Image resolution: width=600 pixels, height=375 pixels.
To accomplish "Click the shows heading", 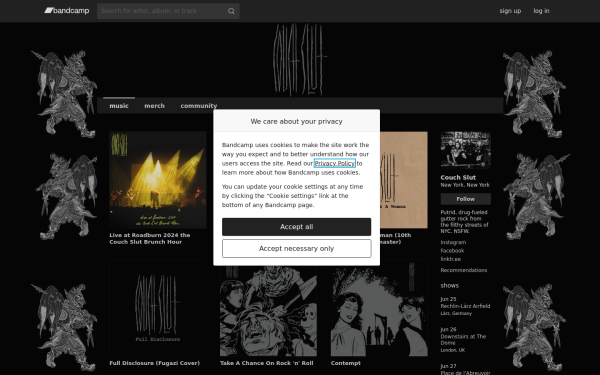I will (x=450, y=285).
